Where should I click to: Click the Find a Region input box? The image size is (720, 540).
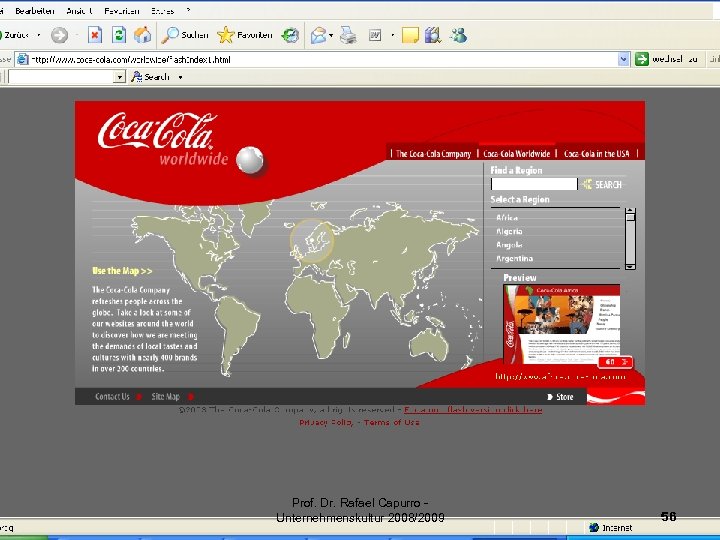534,184
